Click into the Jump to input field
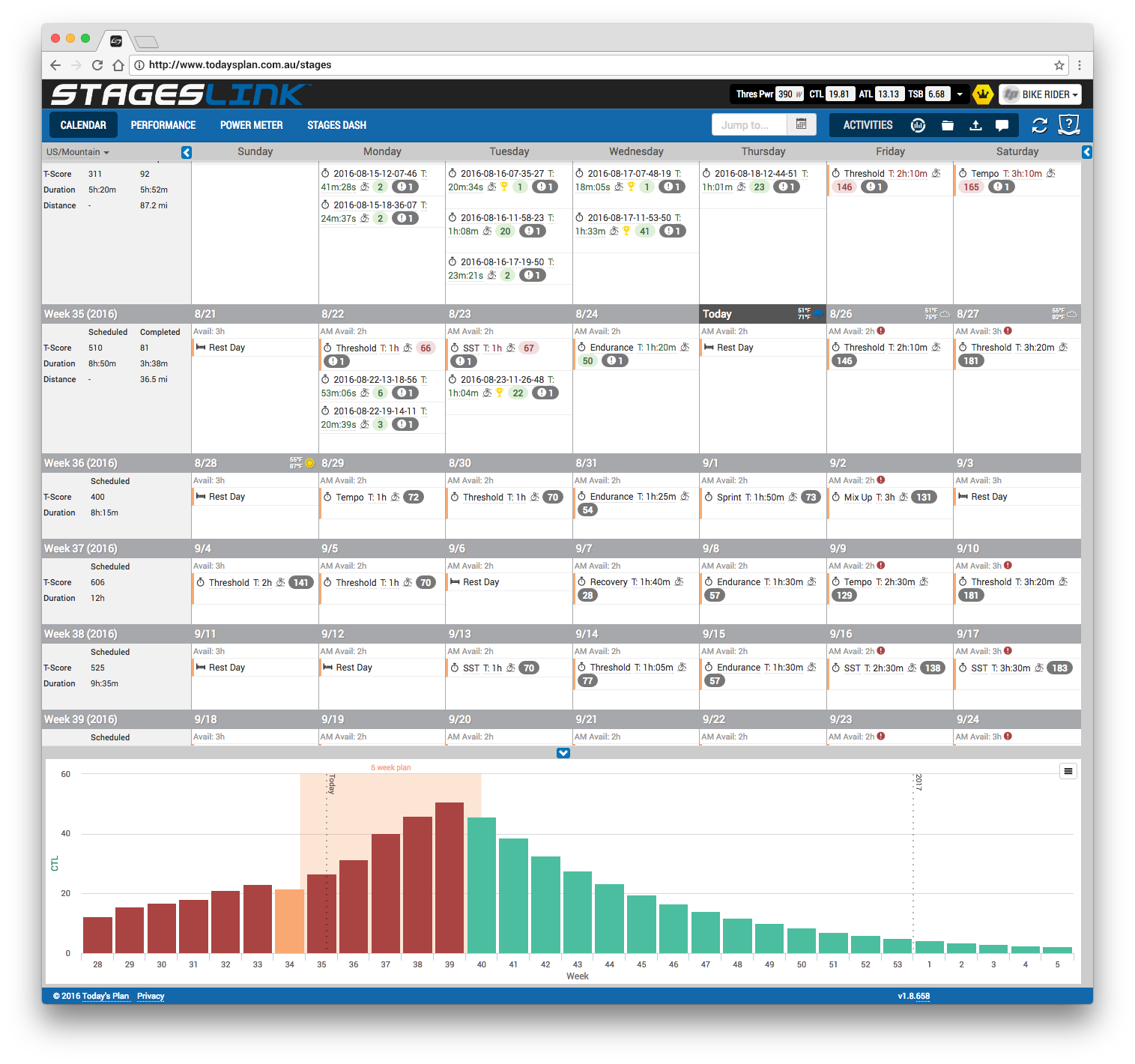The image size is (1135, 1064). click(x=748, y=125)
